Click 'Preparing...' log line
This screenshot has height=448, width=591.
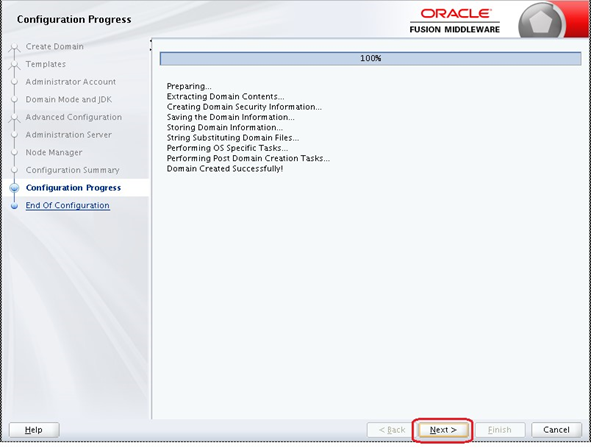189,86
